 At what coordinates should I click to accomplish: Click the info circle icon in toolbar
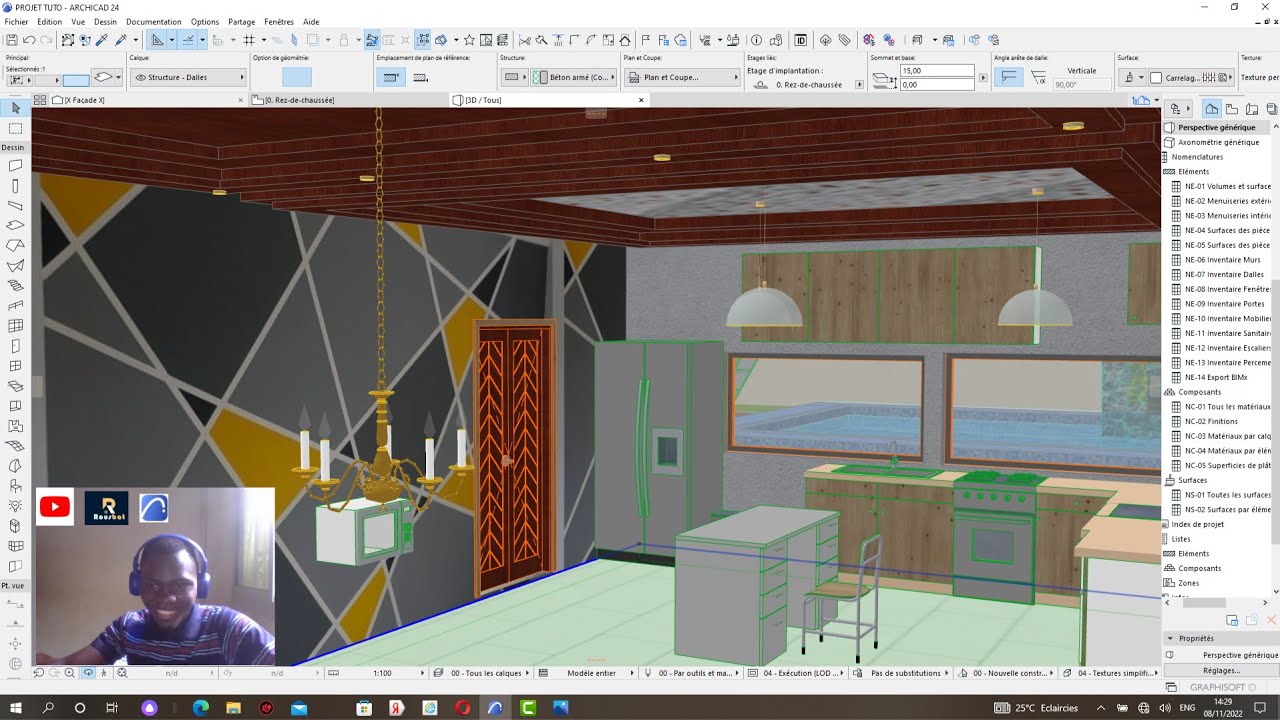[756, 40]
